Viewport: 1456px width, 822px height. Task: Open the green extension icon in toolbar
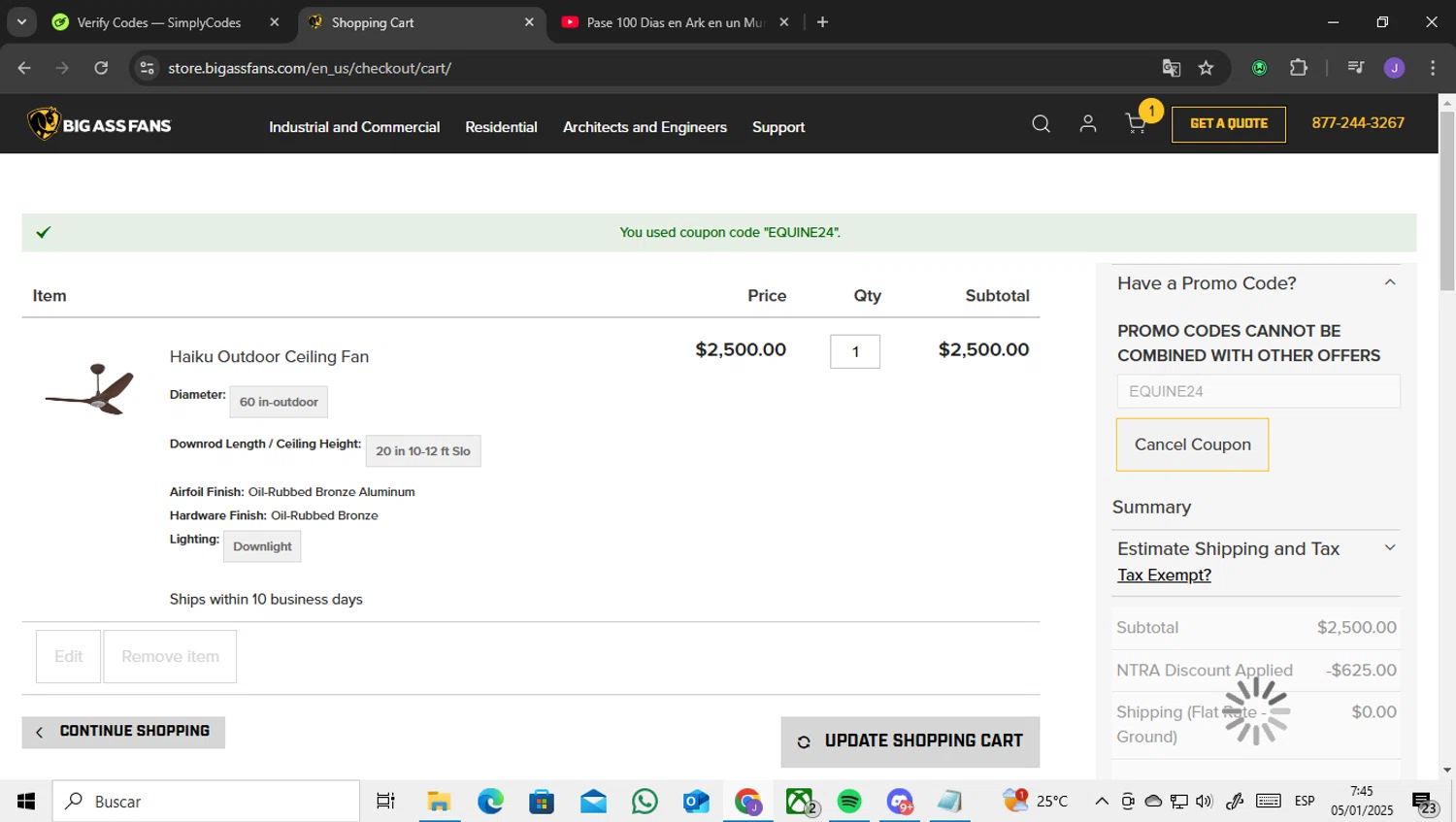tap(1259, 68)
